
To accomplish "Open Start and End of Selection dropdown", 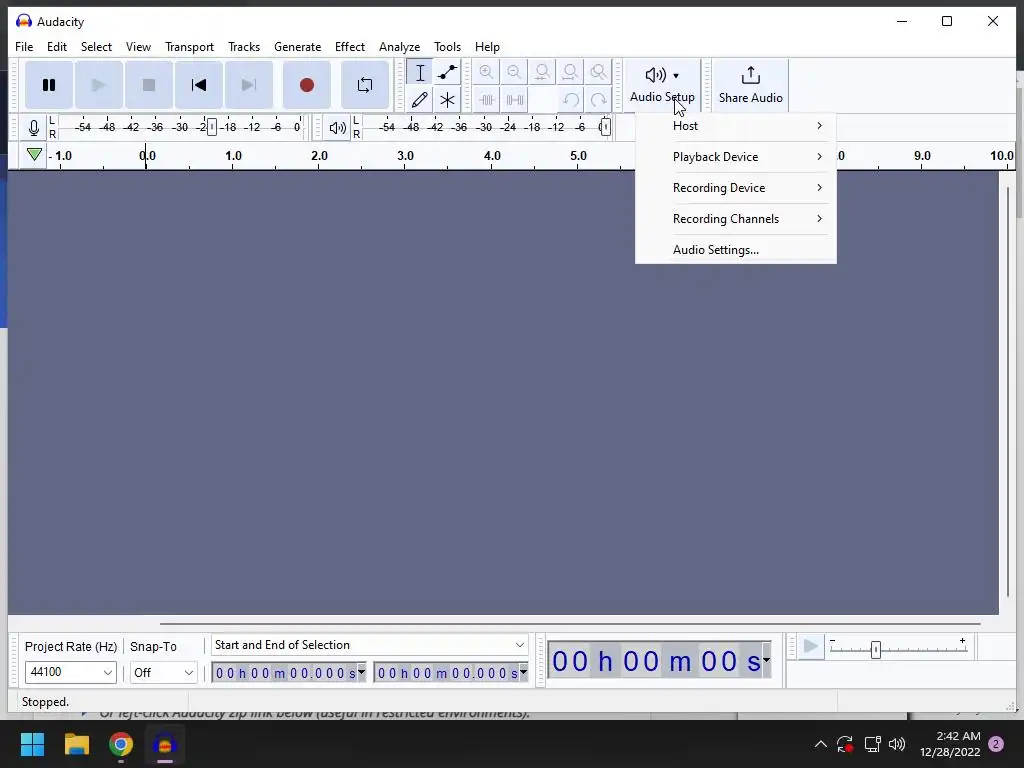I will [370, 645].
